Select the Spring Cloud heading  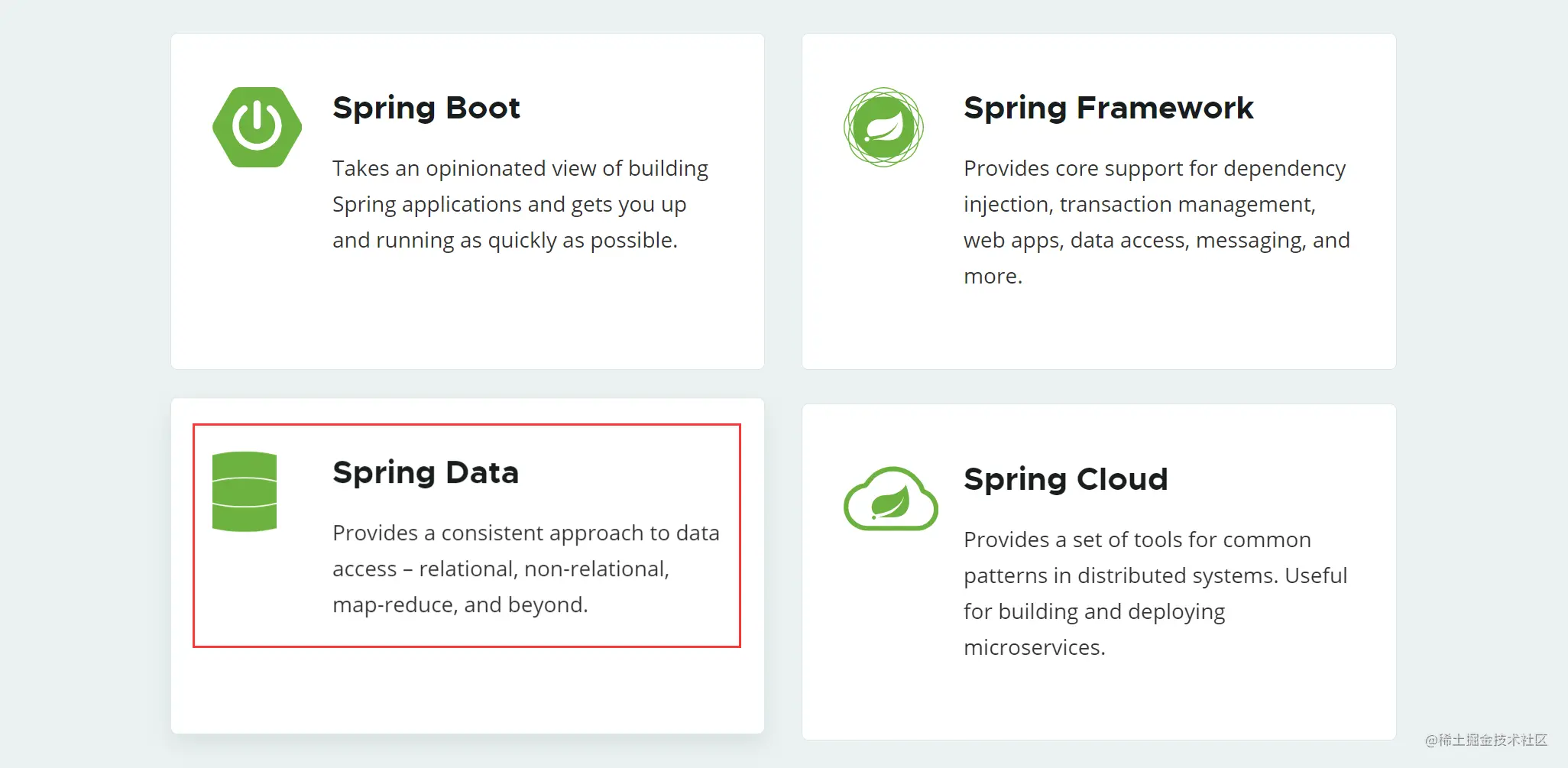pos(1066,480)
